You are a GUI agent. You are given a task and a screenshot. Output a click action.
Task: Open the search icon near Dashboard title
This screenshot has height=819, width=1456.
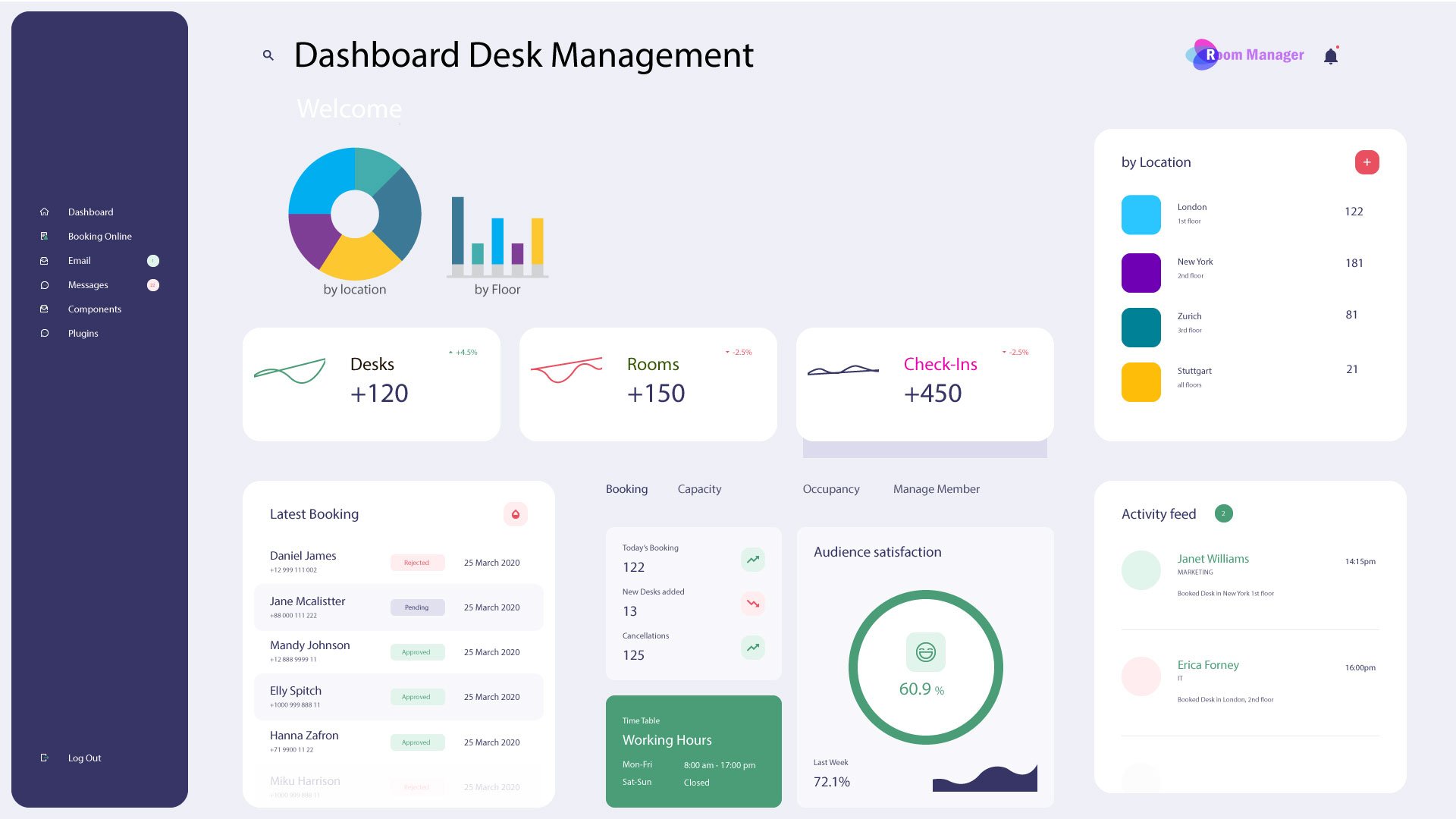pyautogui.click(x=268, y=55)
